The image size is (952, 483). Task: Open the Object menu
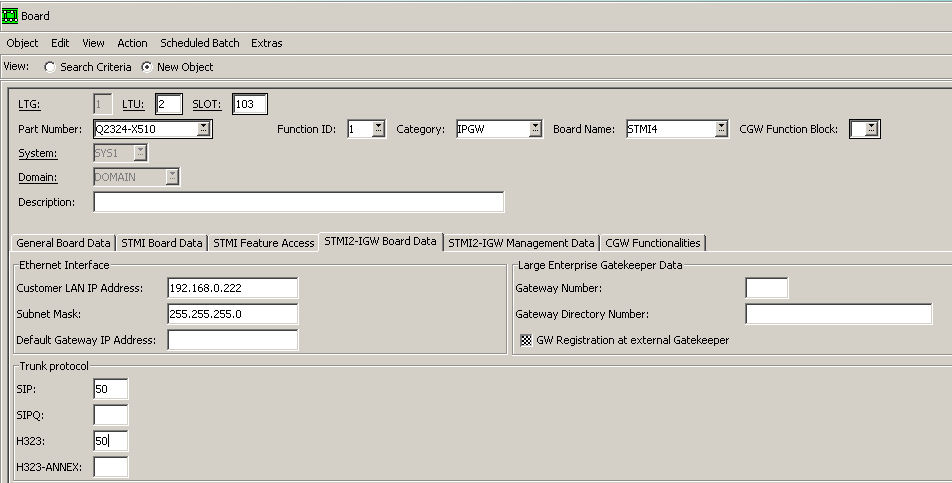[22, 43]
